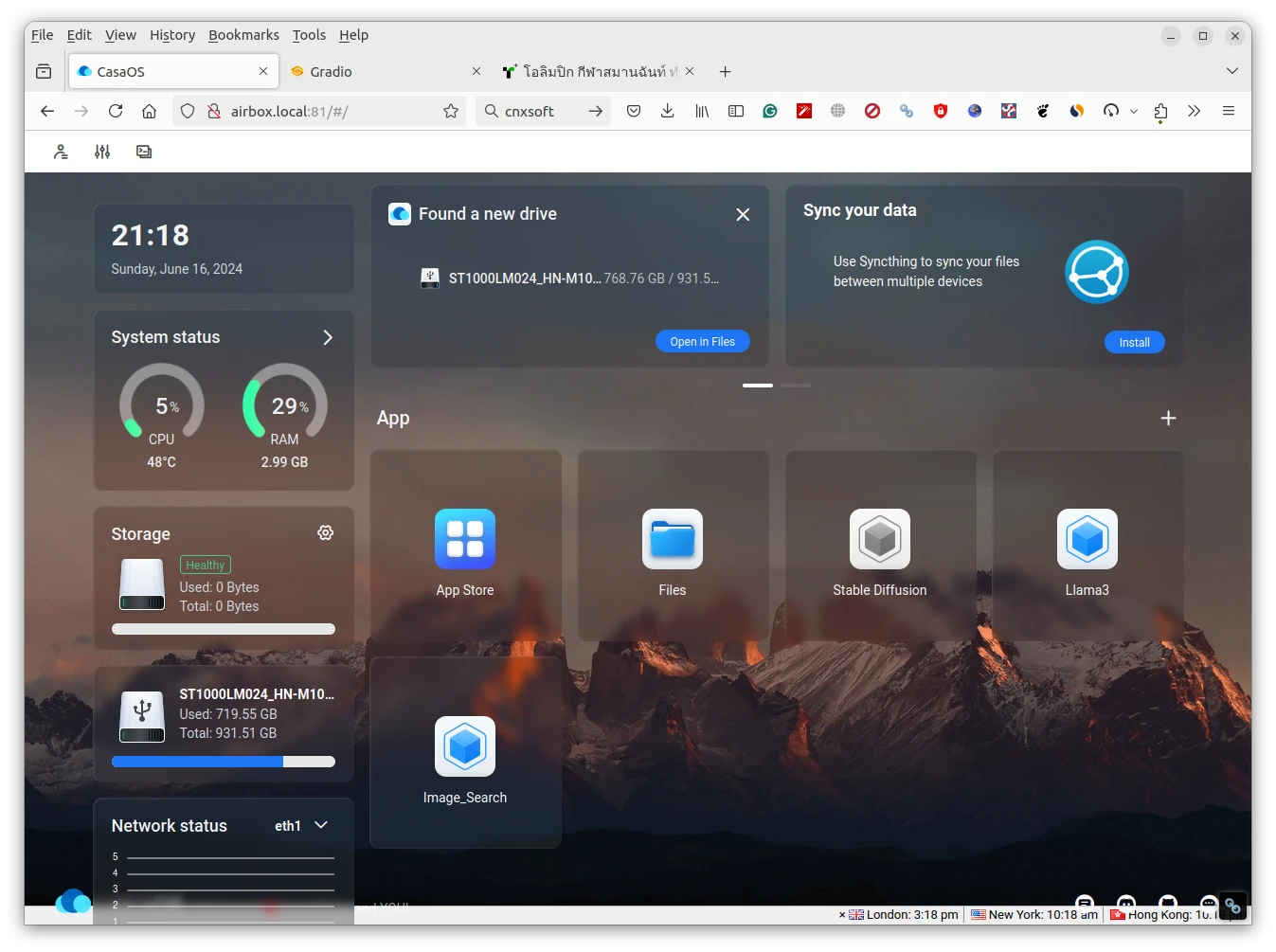The height and width of the screenshot is (952, 1276).
Task: Expand System status details chevron
Action: click(x=328, y=337)
